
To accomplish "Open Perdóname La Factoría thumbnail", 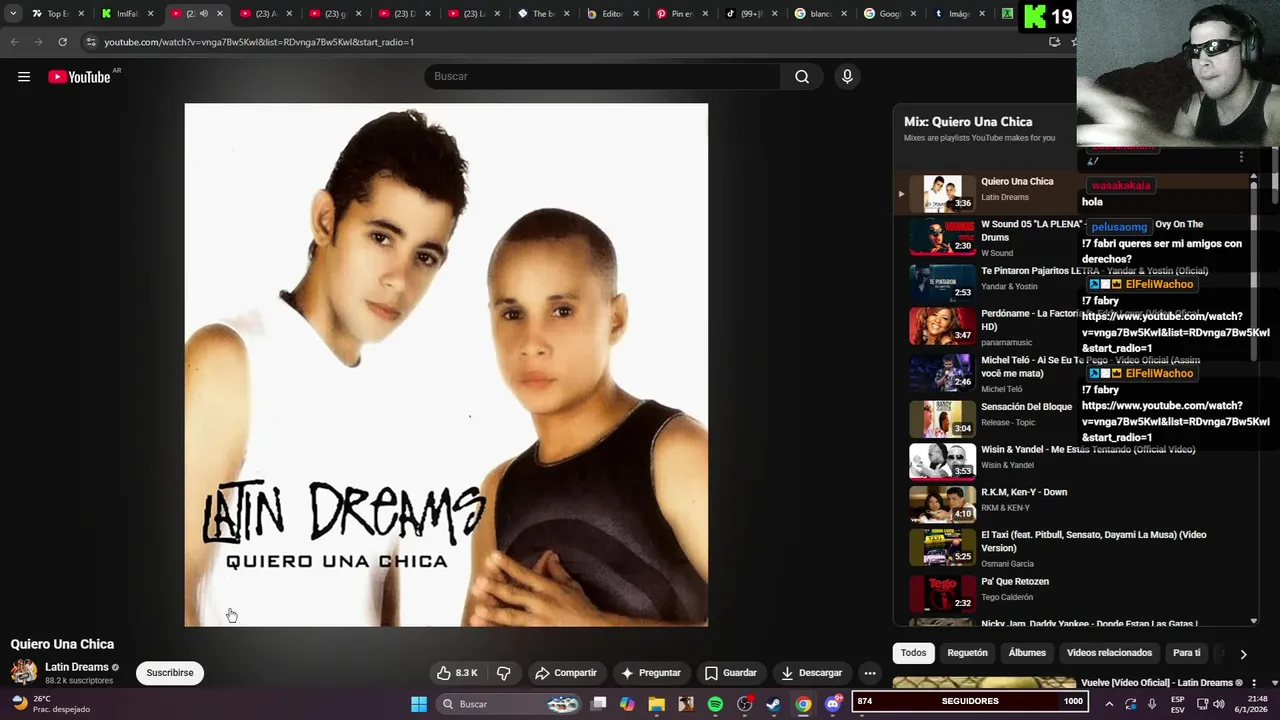I will click(x=942, y=325).
